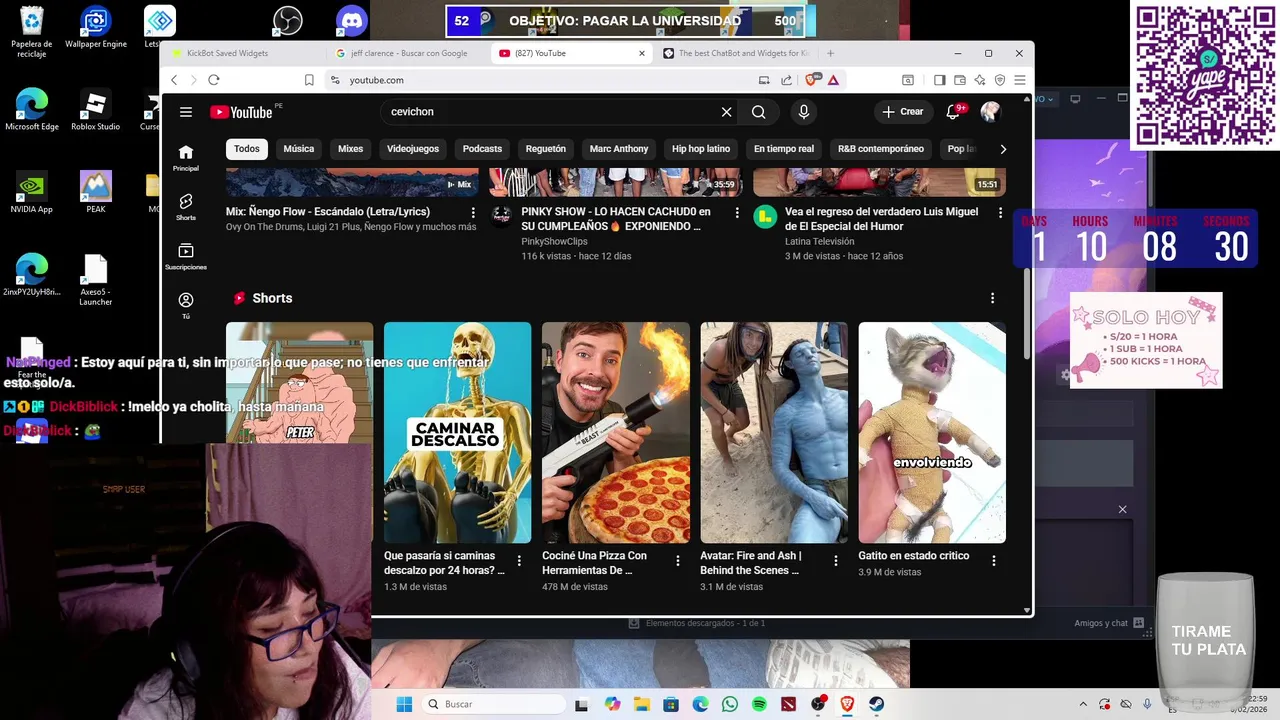
Task: Open the YouTube guide hamburger menu
Action: pos(186,112)
